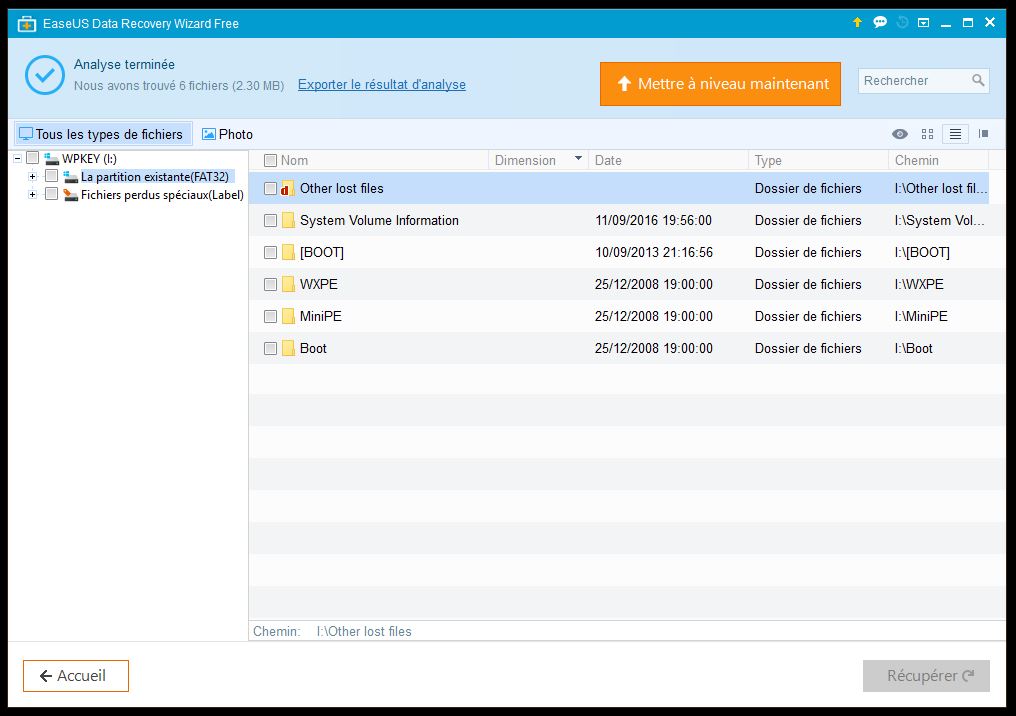Viewport: 1016px width, 716px height.
Task: Click the special lost files drive icon
Action: pos(71,195)
